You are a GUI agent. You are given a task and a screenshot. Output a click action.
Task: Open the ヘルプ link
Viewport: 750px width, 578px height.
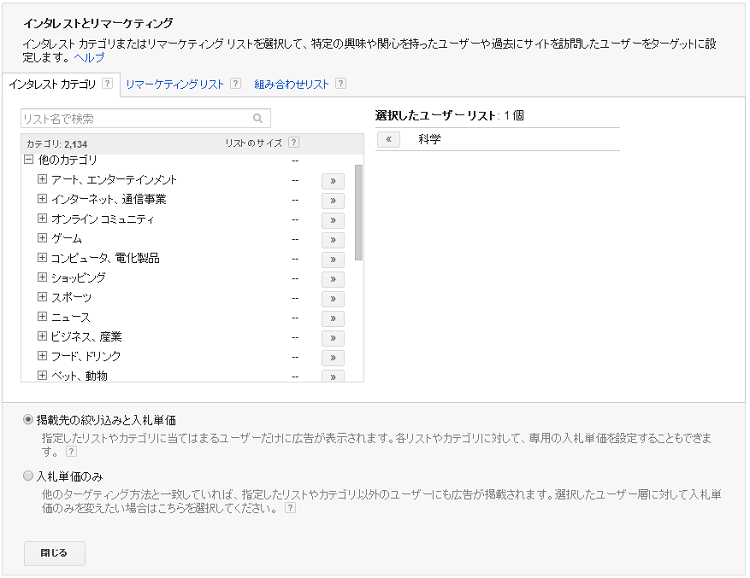coord(89,57)
